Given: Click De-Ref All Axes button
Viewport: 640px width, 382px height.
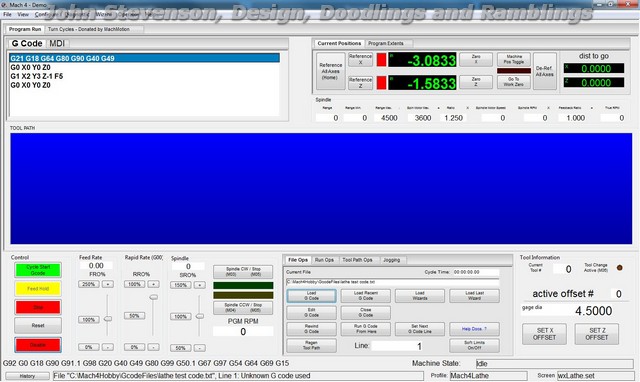Looking at the screenshot, I should click(x=544, y=71).
